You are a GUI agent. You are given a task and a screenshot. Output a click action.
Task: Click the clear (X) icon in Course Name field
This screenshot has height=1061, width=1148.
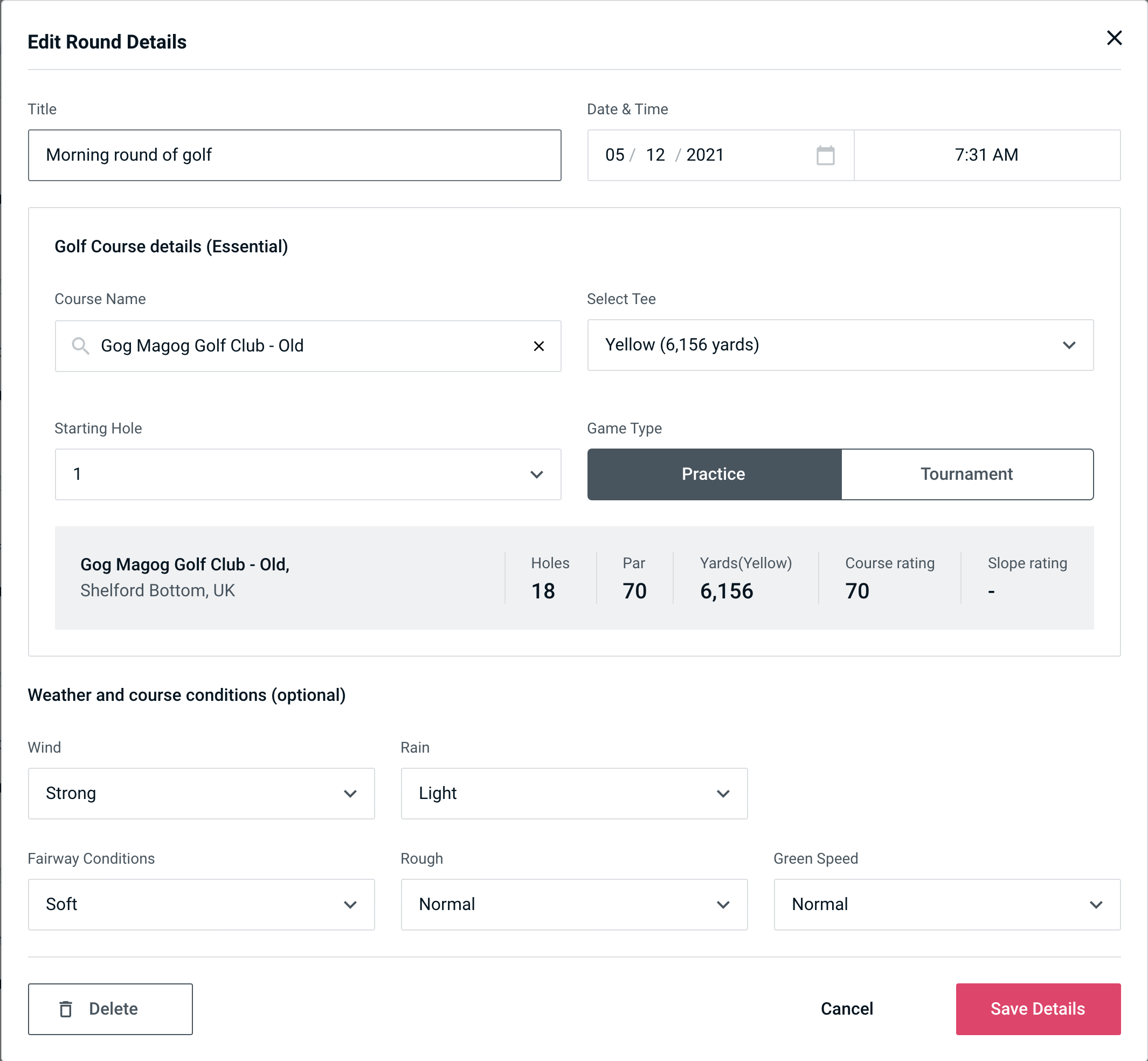[538, 345]
